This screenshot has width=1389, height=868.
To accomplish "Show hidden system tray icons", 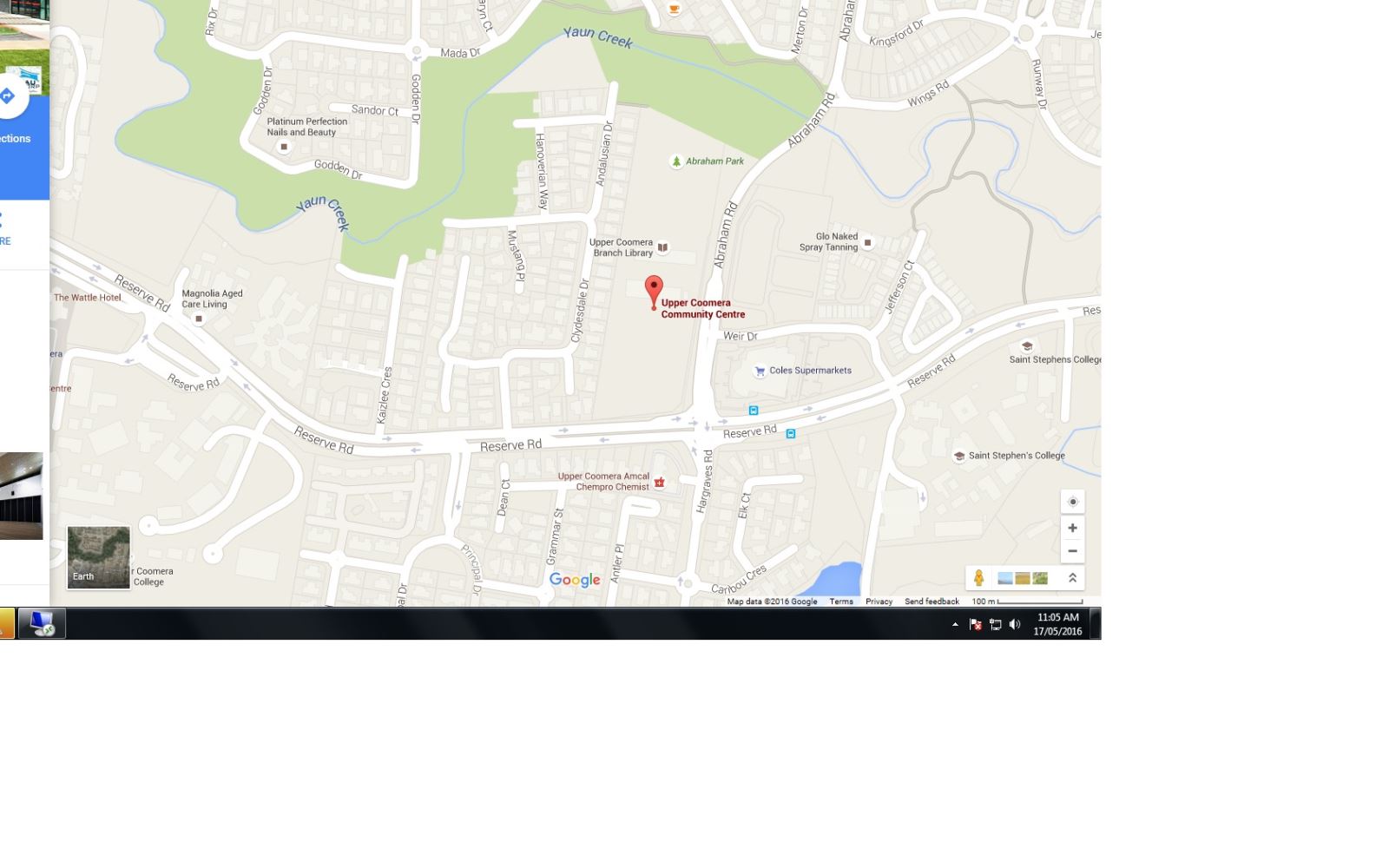I will coord(955,624).
